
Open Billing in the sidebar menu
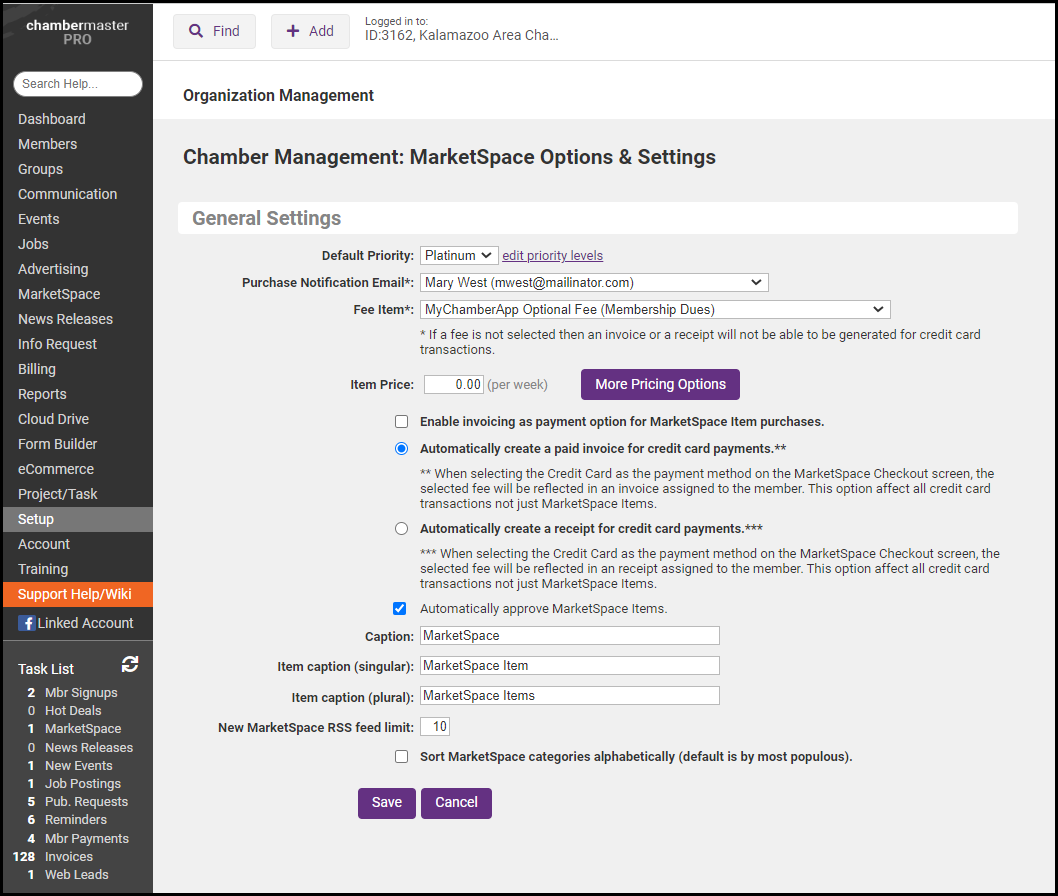[37, 369]
